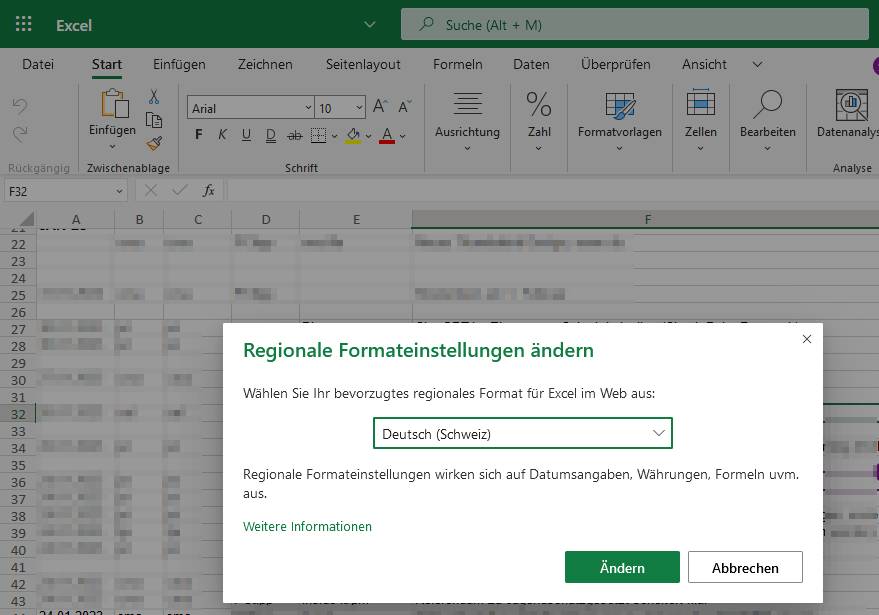The width and height of the screenshot is (879, 615).
Task: Apply strikethrough formatting
Action: [x=293, y=135]
